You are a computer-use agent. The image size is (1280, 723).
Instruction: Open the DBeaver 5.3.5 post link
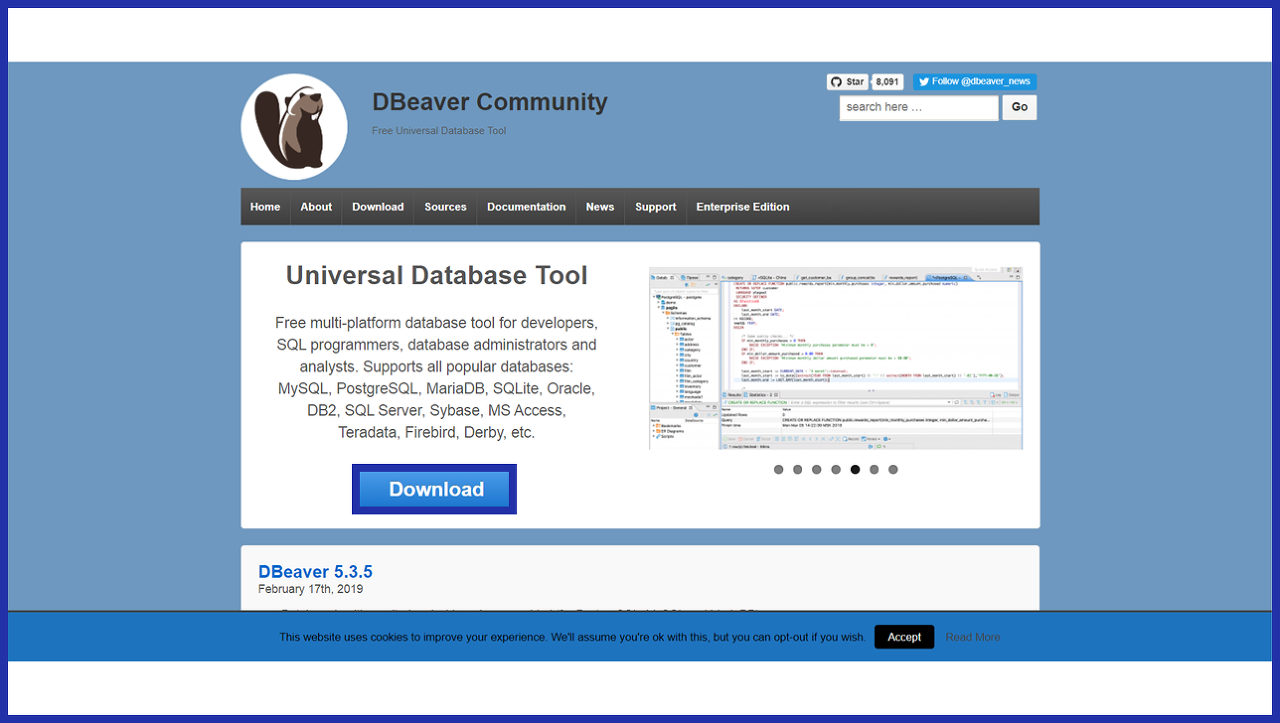point(315,572)
